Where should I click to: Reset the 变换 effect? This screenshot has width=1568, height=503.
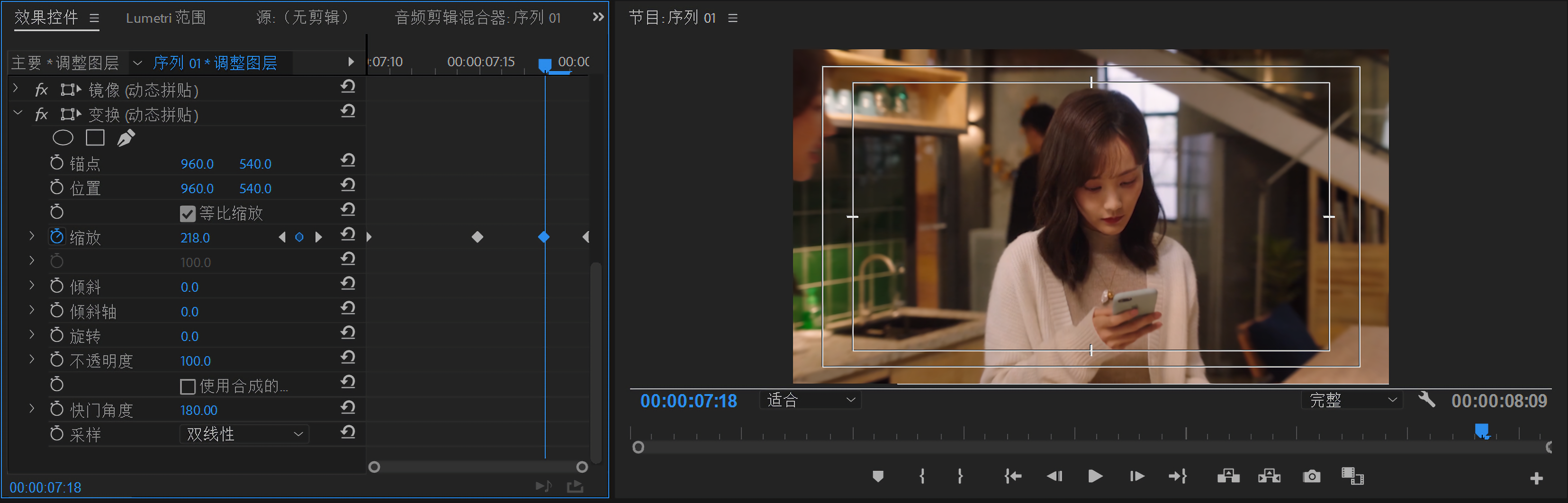348,111
